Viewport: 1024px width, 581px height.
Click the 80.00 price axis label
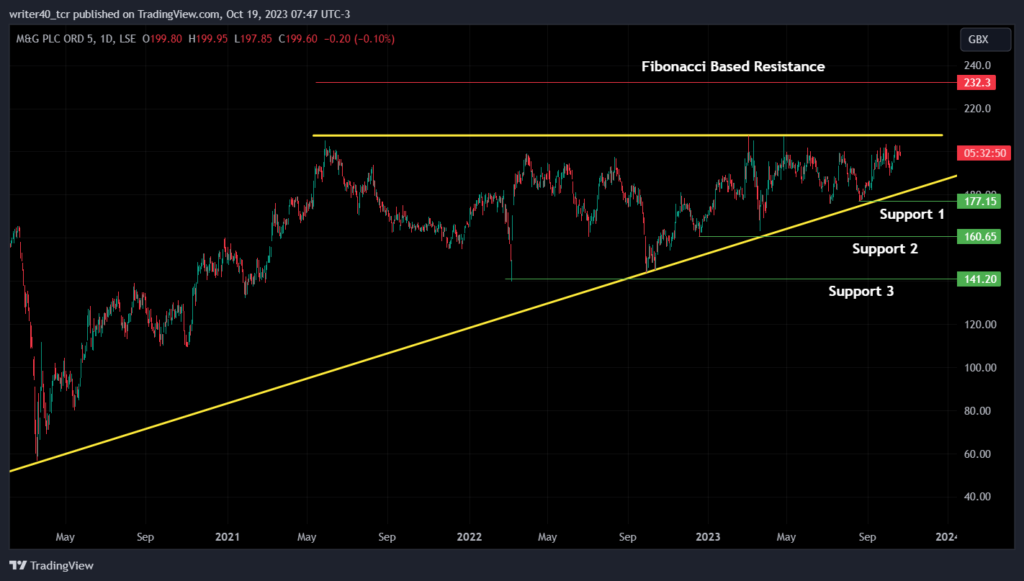click(978, 411)
